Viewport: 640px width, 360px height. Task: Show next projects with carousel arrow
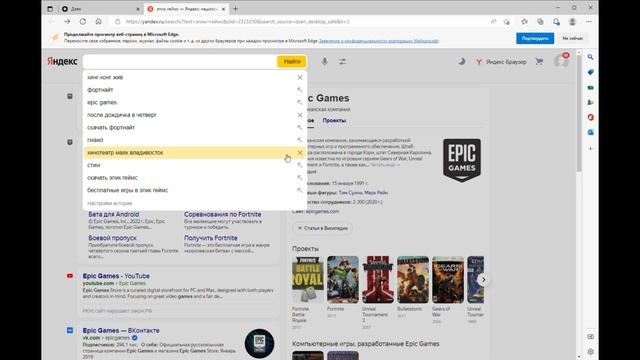click(x=483, y=280)
